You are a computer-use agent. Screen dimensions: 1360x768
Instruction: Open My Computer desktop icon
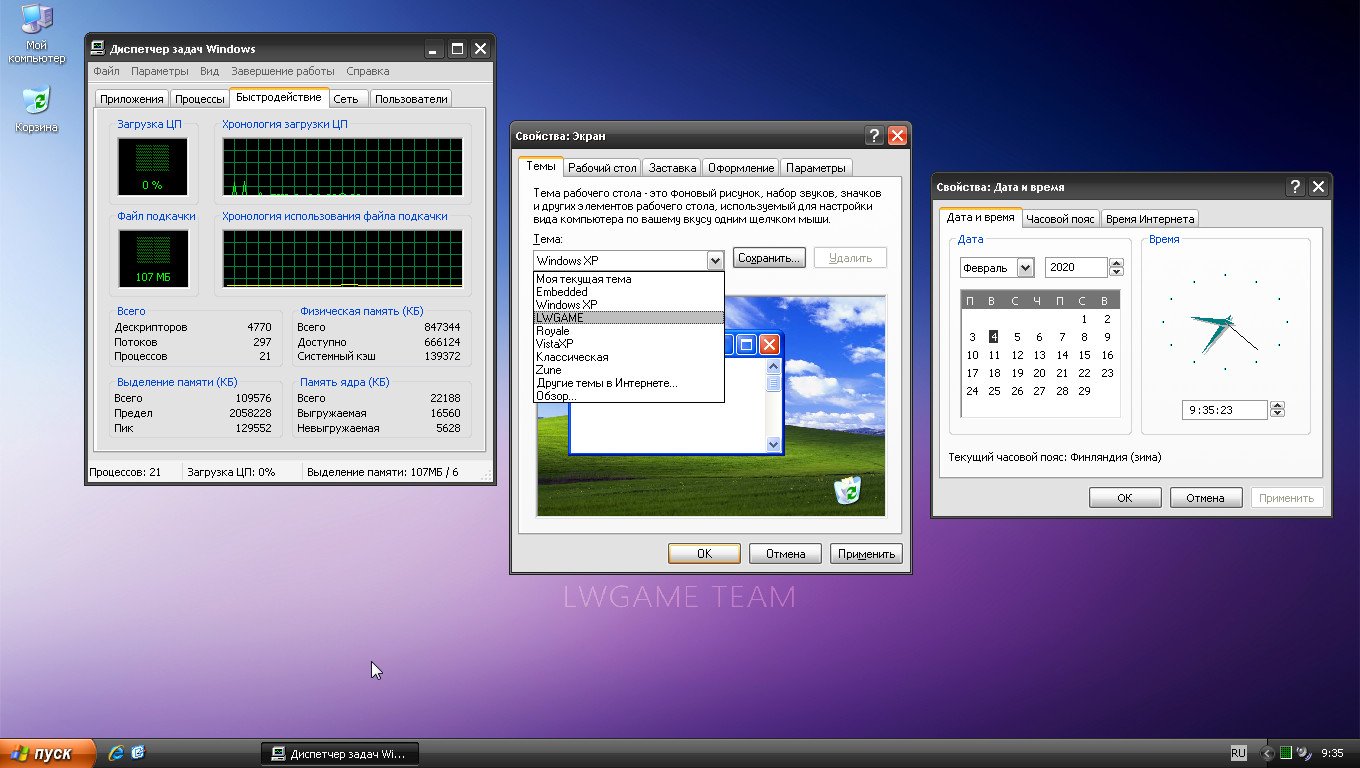36,22
